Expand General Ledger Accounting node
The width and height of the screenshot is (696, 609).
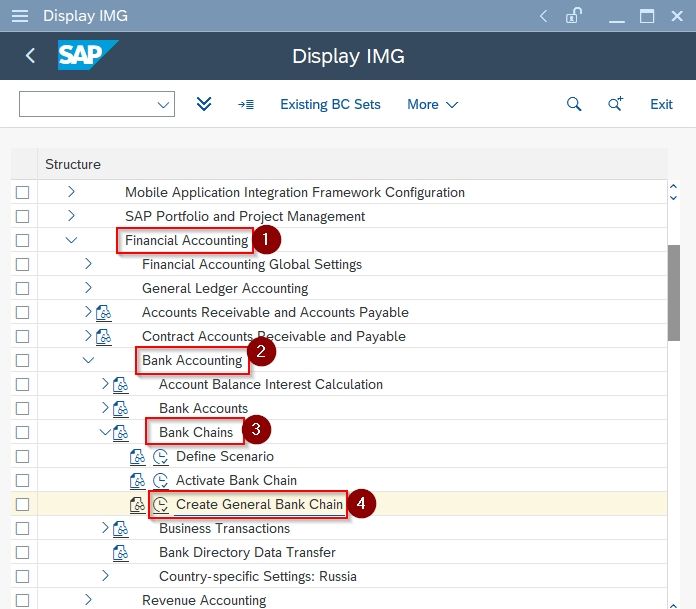(x=88, y=288)
